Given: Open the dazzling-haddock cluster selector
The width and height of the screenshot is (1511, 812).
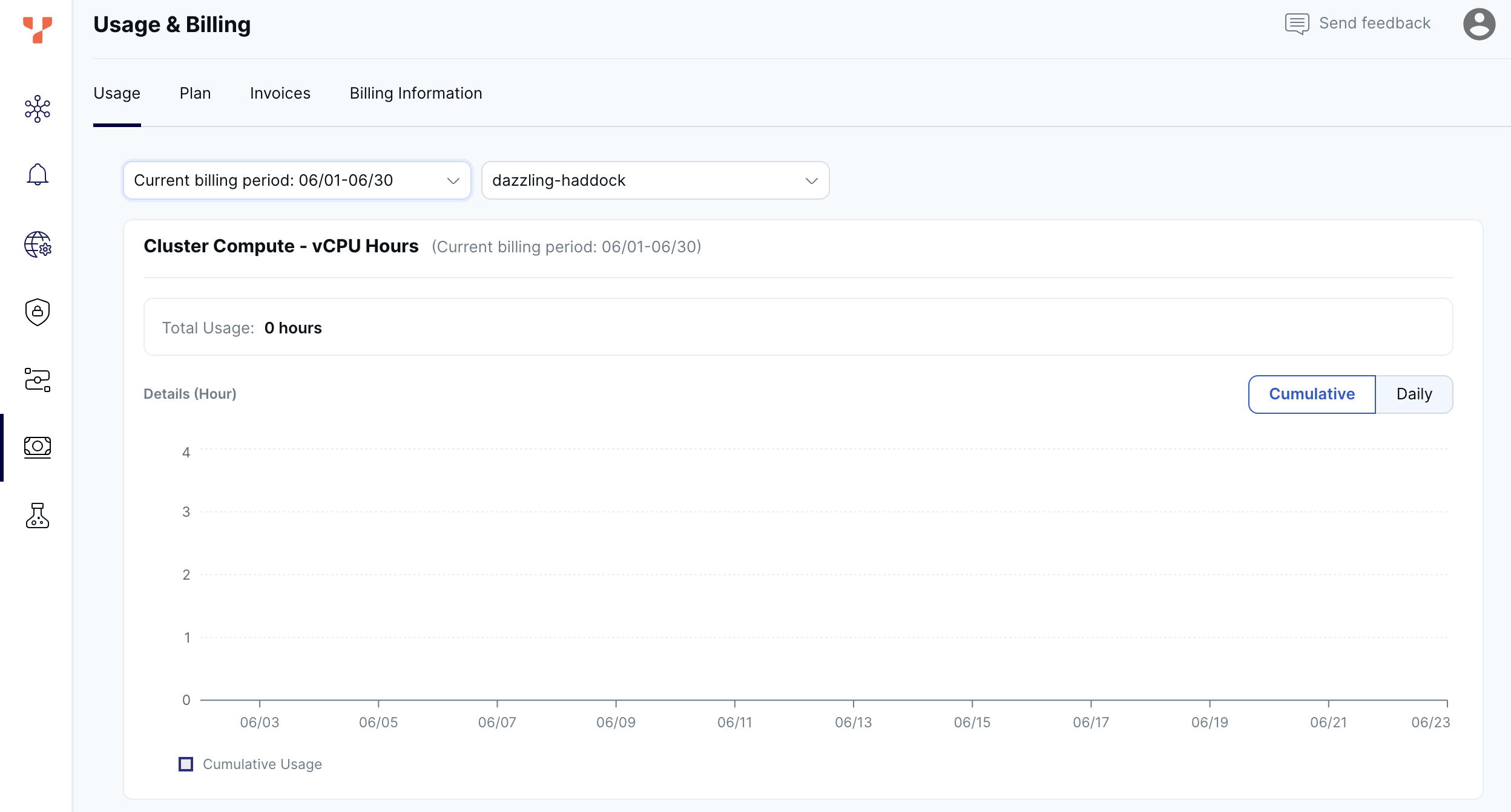Looking at the screenshot, I should [x=654, y=180].
